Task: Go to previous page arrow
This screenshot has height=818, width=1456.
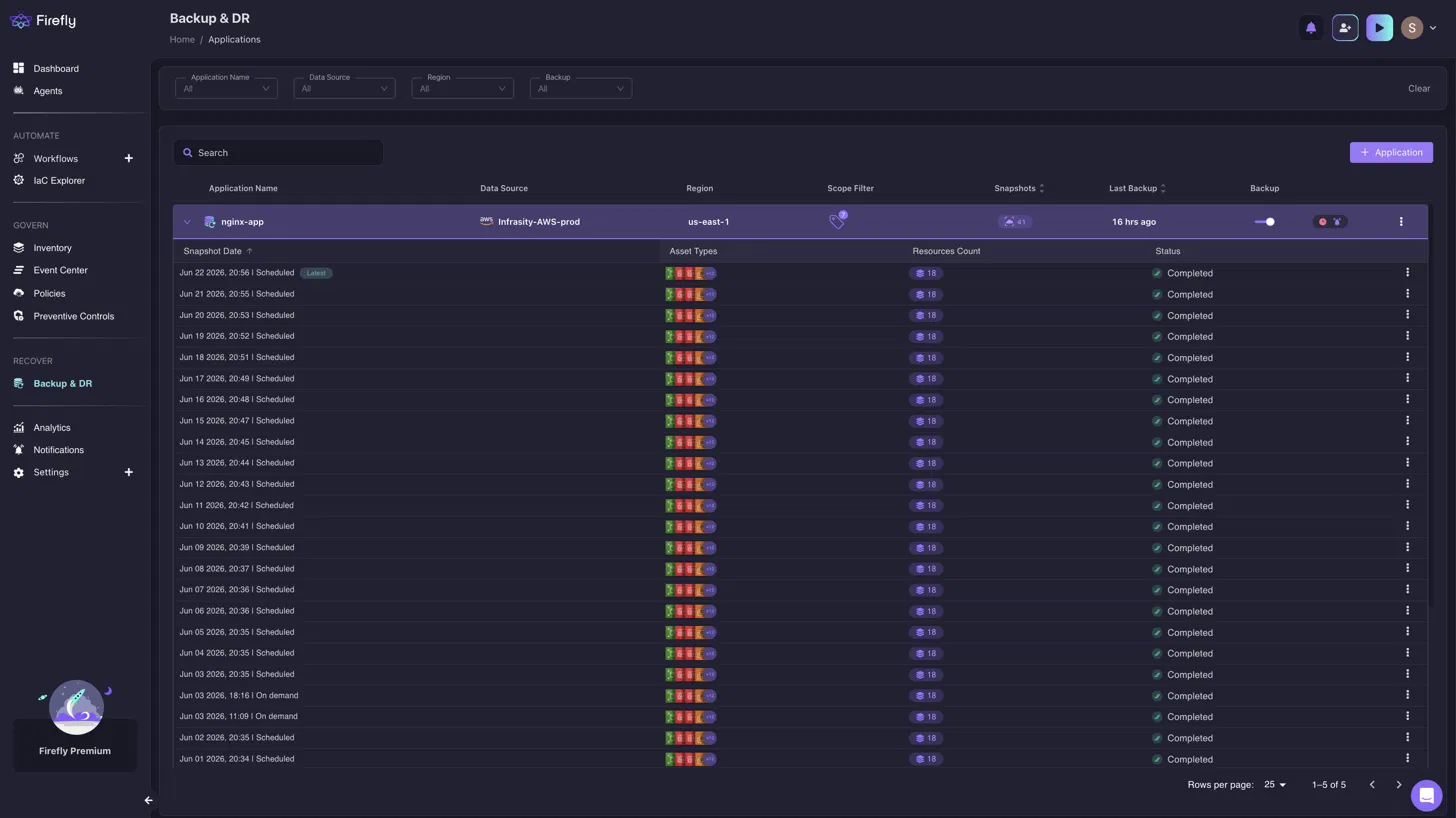Action: (1372, 785)
